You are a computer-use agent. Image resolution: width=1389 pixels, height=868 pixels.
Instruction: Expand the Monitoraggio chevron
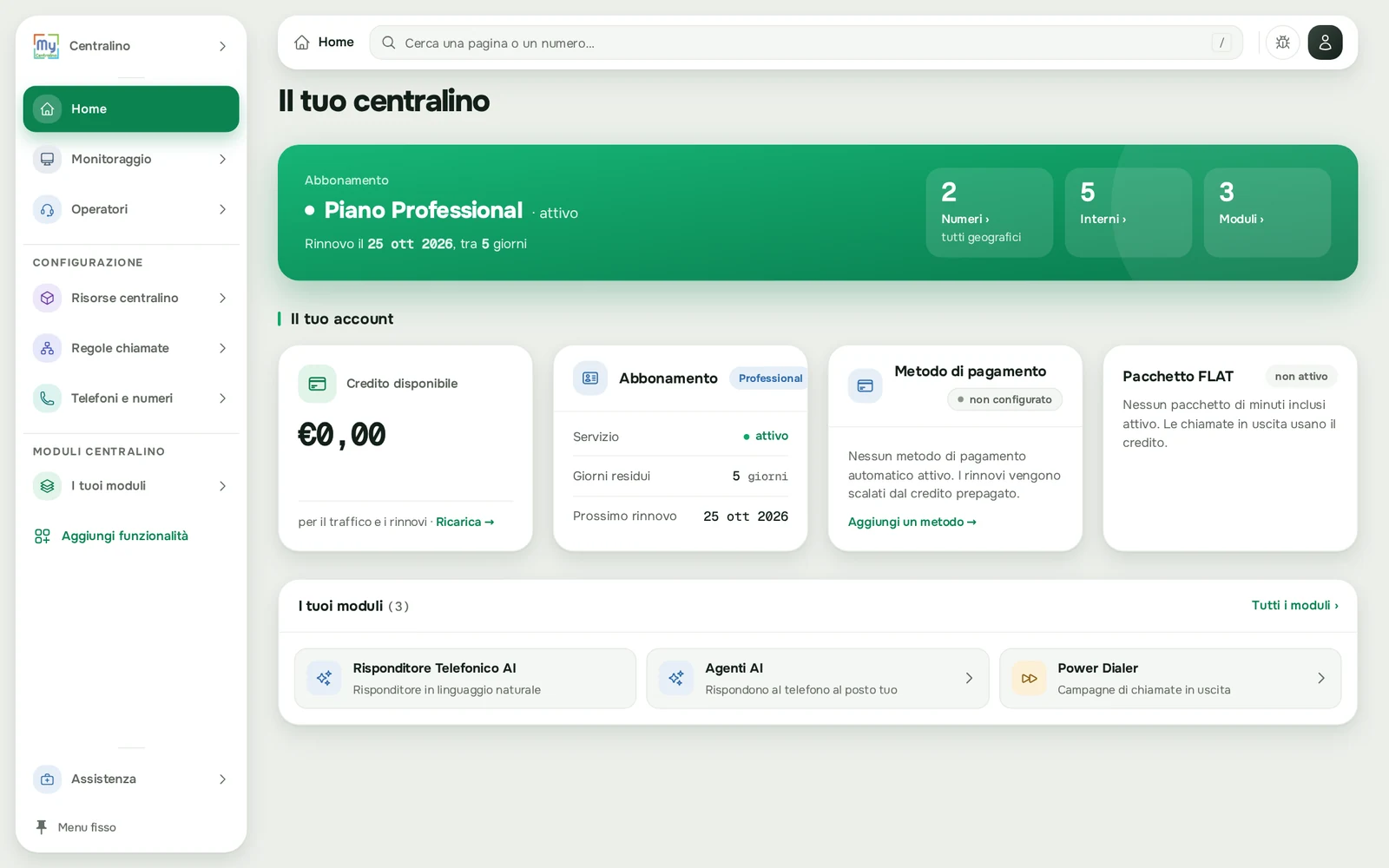(222, 160)
